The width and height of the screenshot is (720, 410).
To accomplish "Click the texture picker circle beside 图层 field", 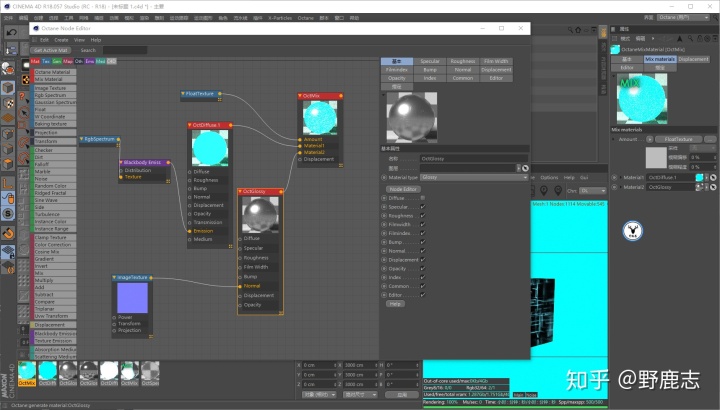I will 525,168.
